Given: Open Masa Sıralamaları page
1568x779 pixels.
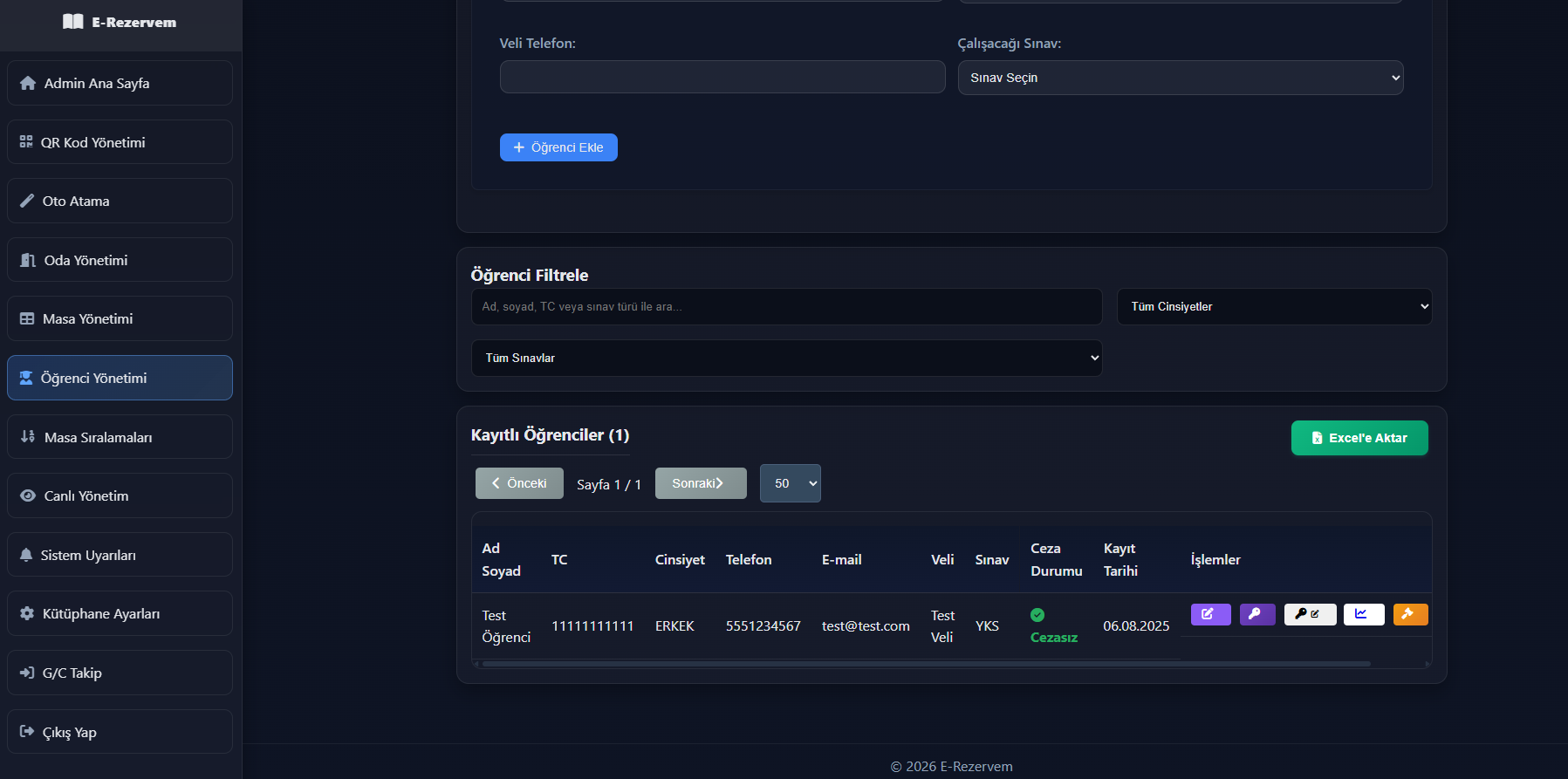Looking at the screenshot, I should [x=120, y=437].
